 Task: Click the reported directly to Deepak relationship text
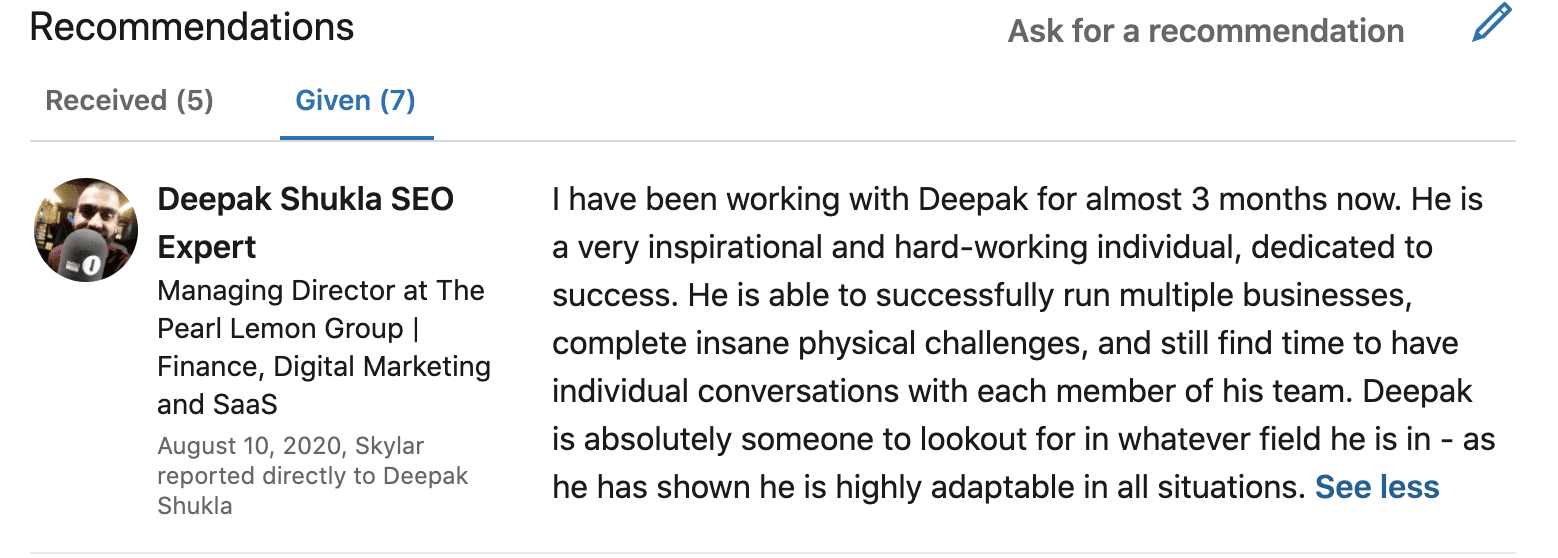313,476
